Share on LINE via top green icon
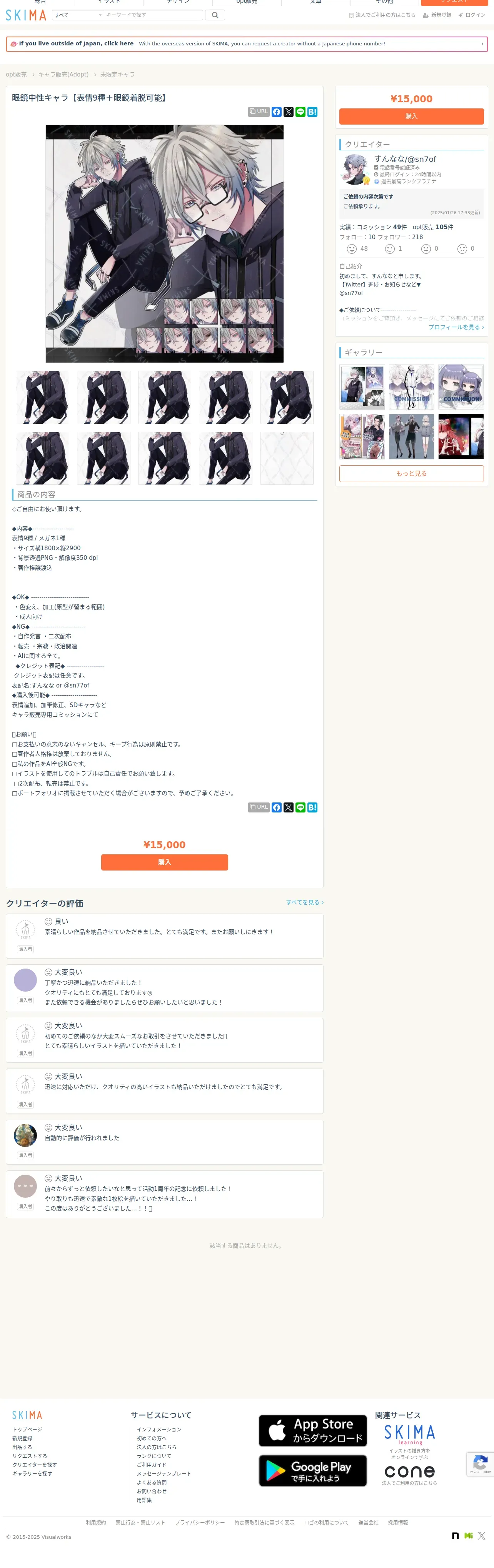 (x=300, y=112)
